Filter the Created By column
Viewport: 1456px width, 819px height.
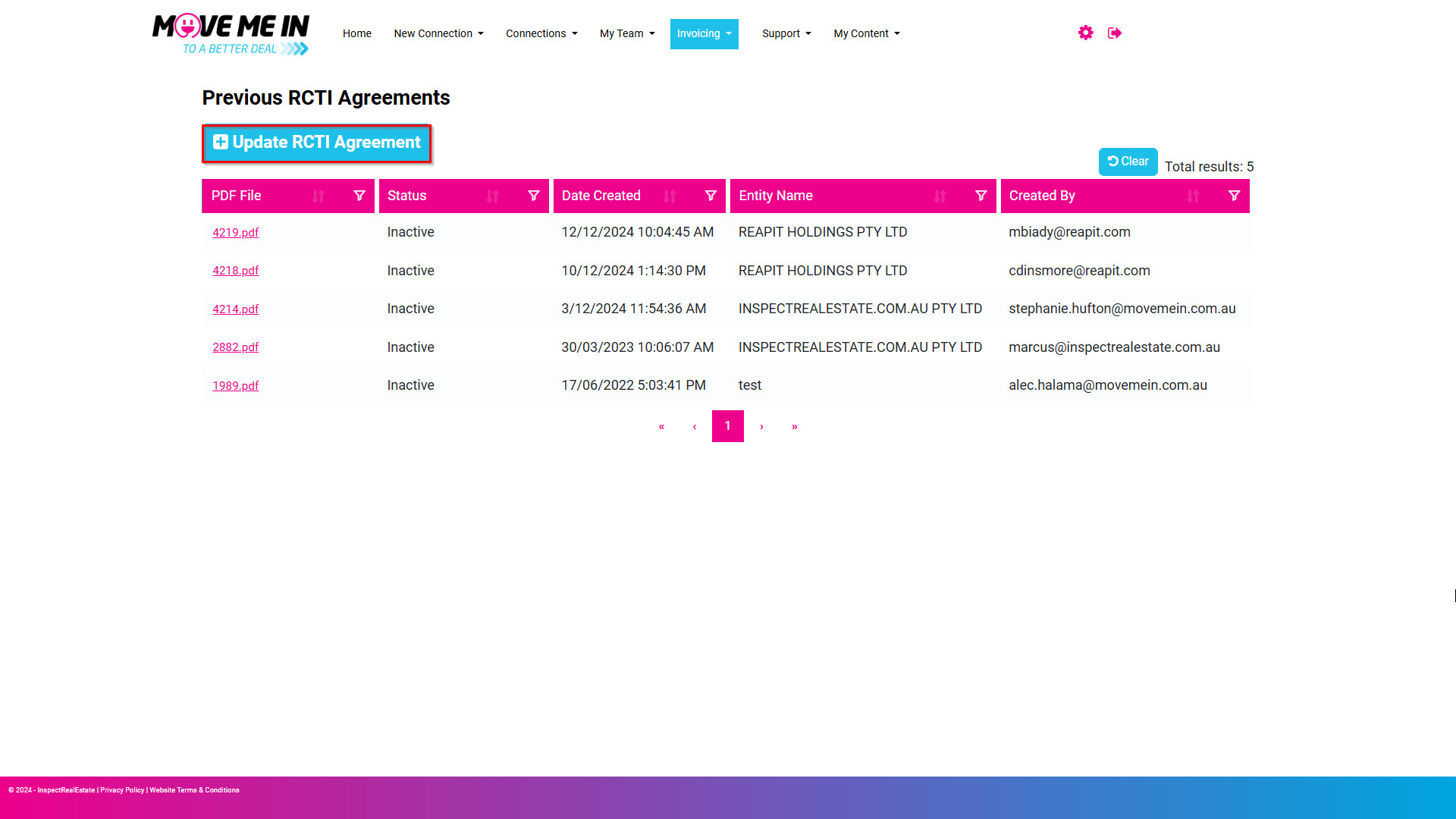1234,196
